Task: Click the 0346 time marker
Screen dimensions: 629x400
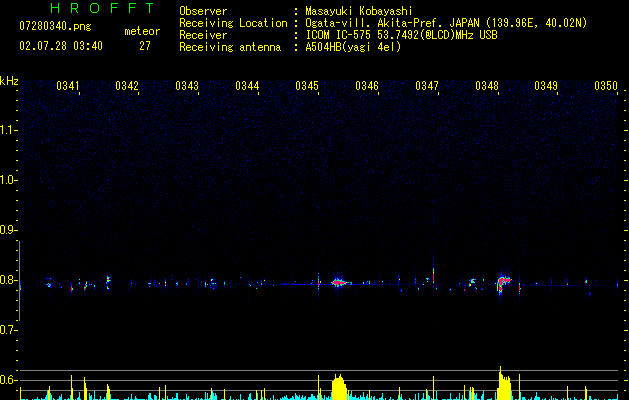Action: pyautogui.click(x=367, y=86)
